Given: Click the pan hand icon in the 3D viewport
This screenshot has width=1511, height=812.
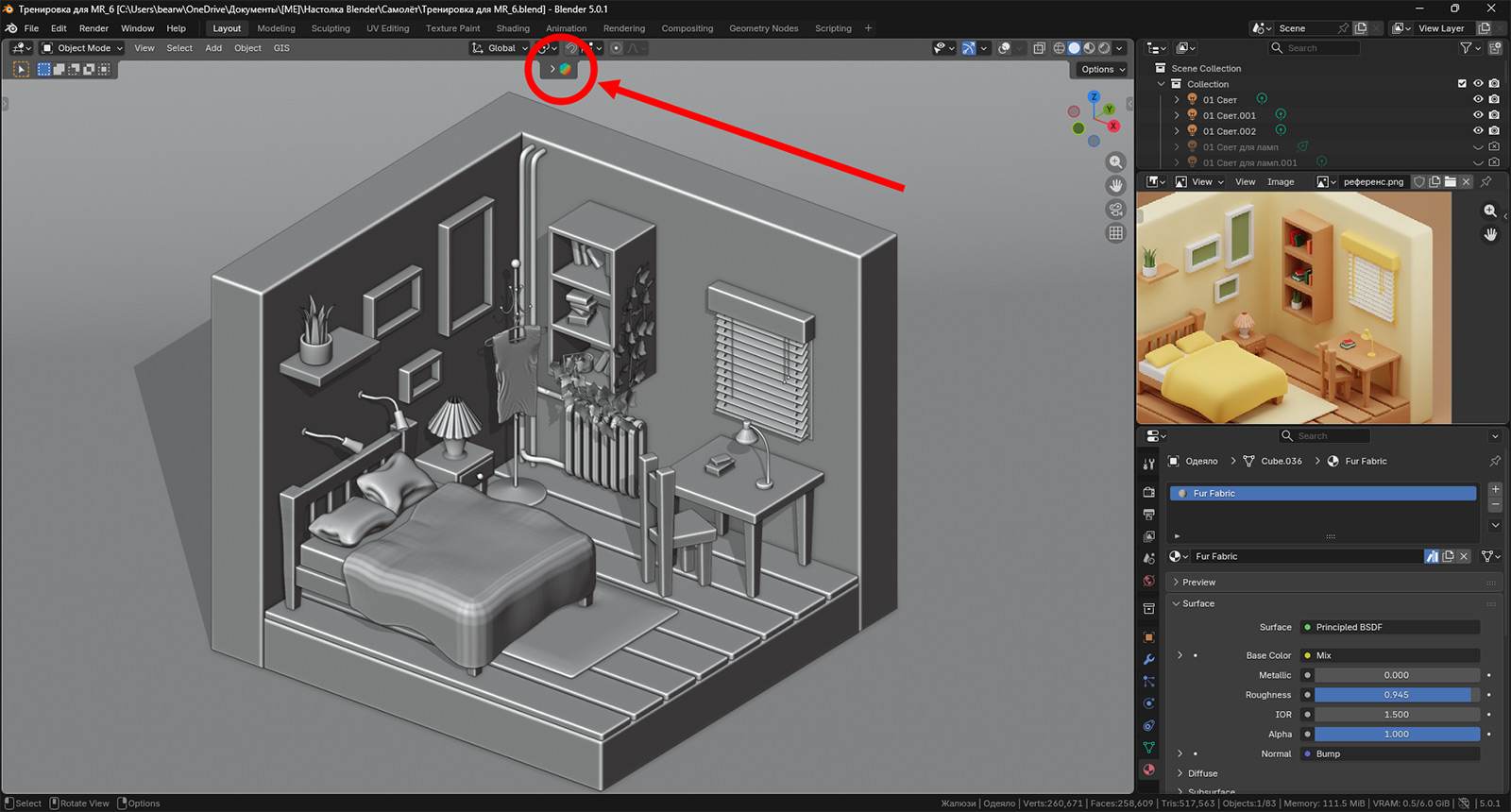Looking at the screenshot, I should pos(1115,186).
